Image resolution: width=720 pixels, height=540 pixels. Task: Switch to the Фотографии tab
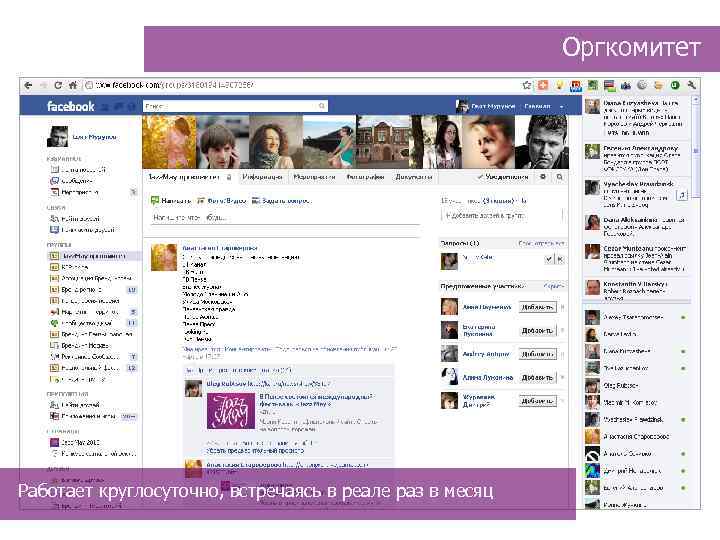point(366,177)
